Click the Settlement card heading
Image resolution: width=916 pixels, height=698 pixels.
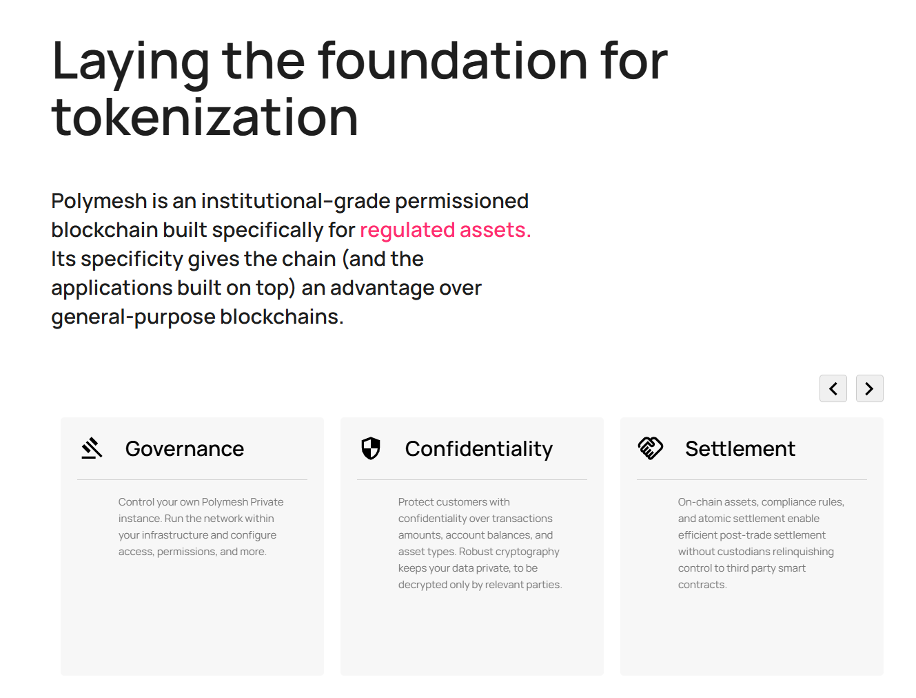coord(740,449)
